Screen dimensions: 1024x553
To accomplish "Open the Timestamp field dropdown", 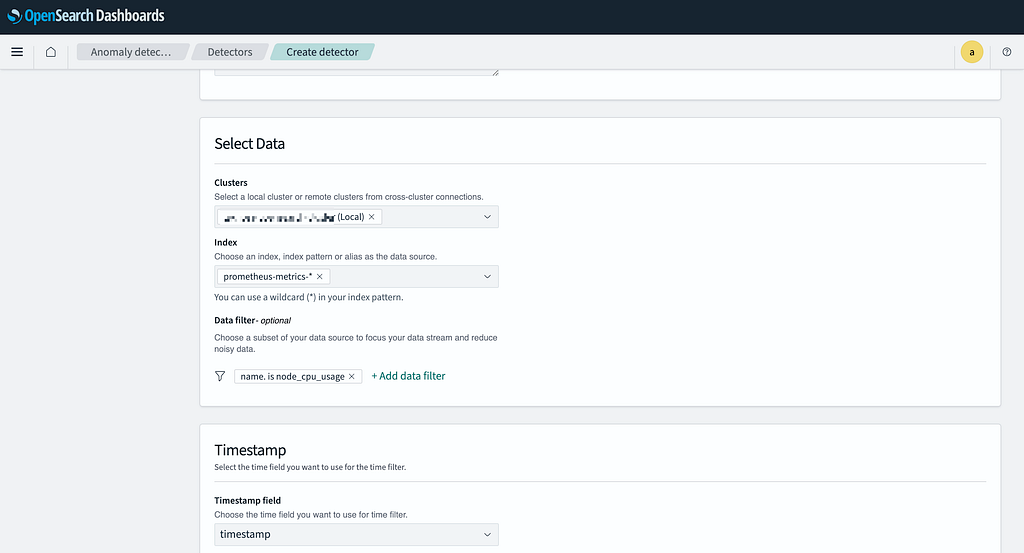I will pyautogui.click(x=356, y=535).
